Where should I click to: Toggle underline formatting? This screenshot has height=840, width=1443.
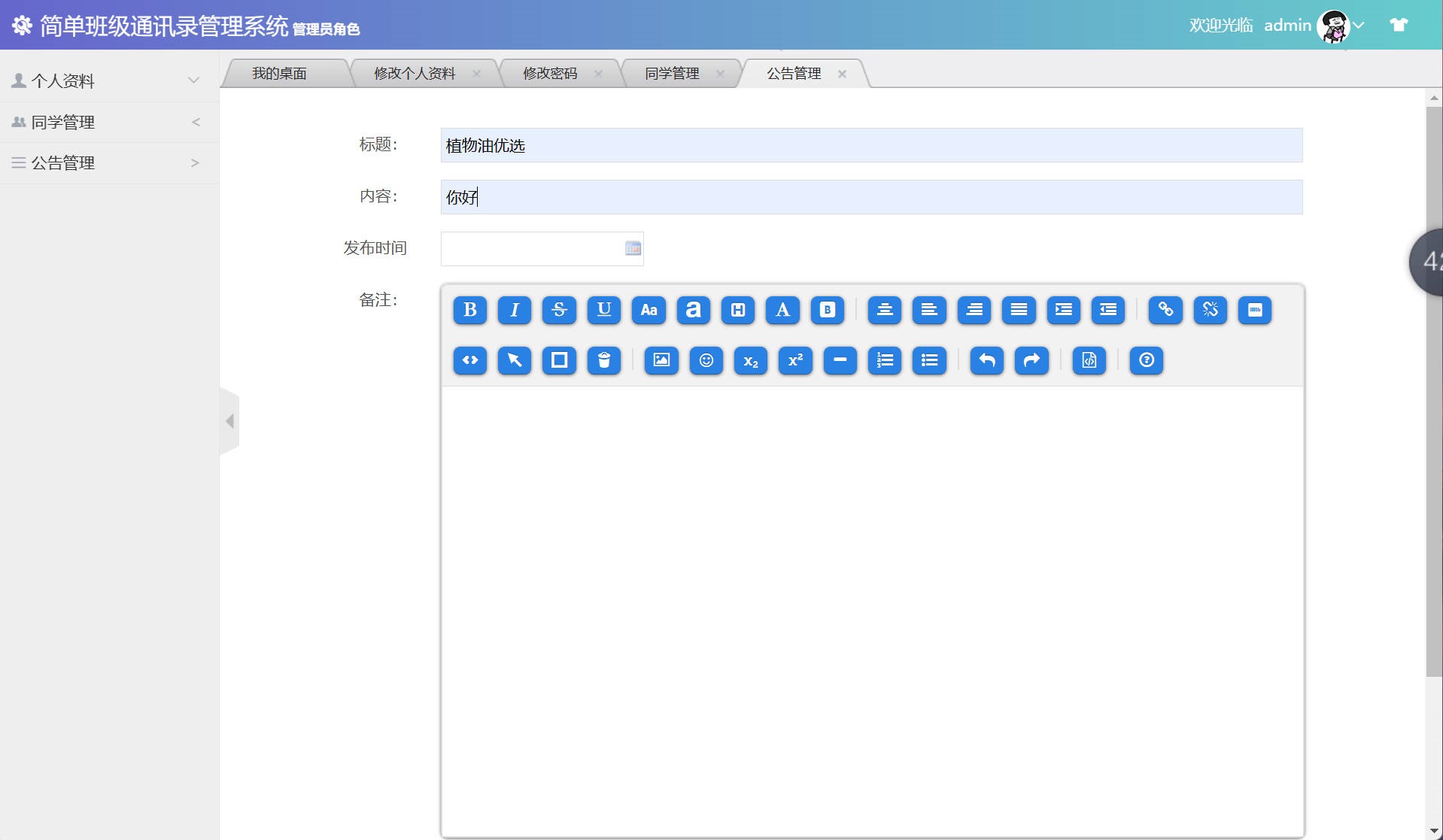coord(604,310)
